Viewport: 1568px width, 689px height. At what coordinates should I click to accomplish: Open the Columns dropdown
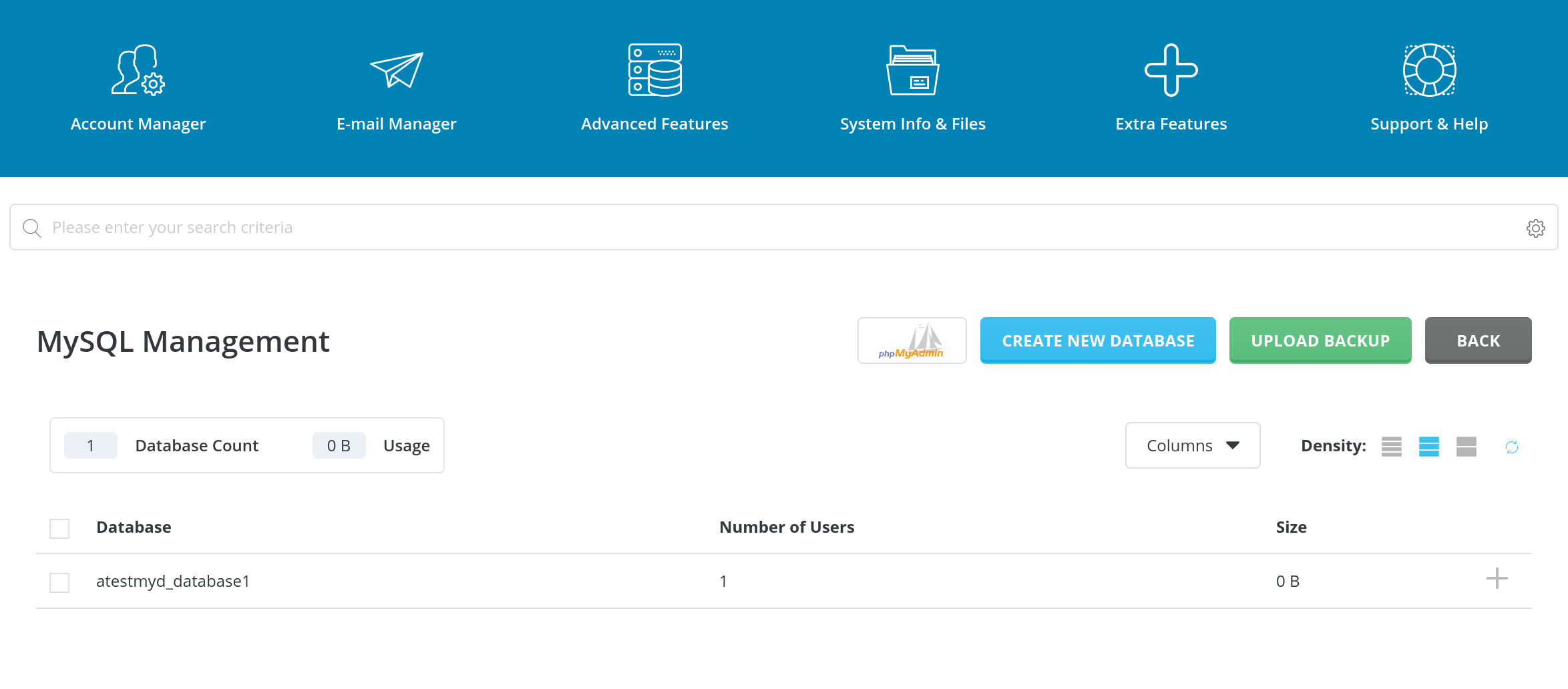1192,445
